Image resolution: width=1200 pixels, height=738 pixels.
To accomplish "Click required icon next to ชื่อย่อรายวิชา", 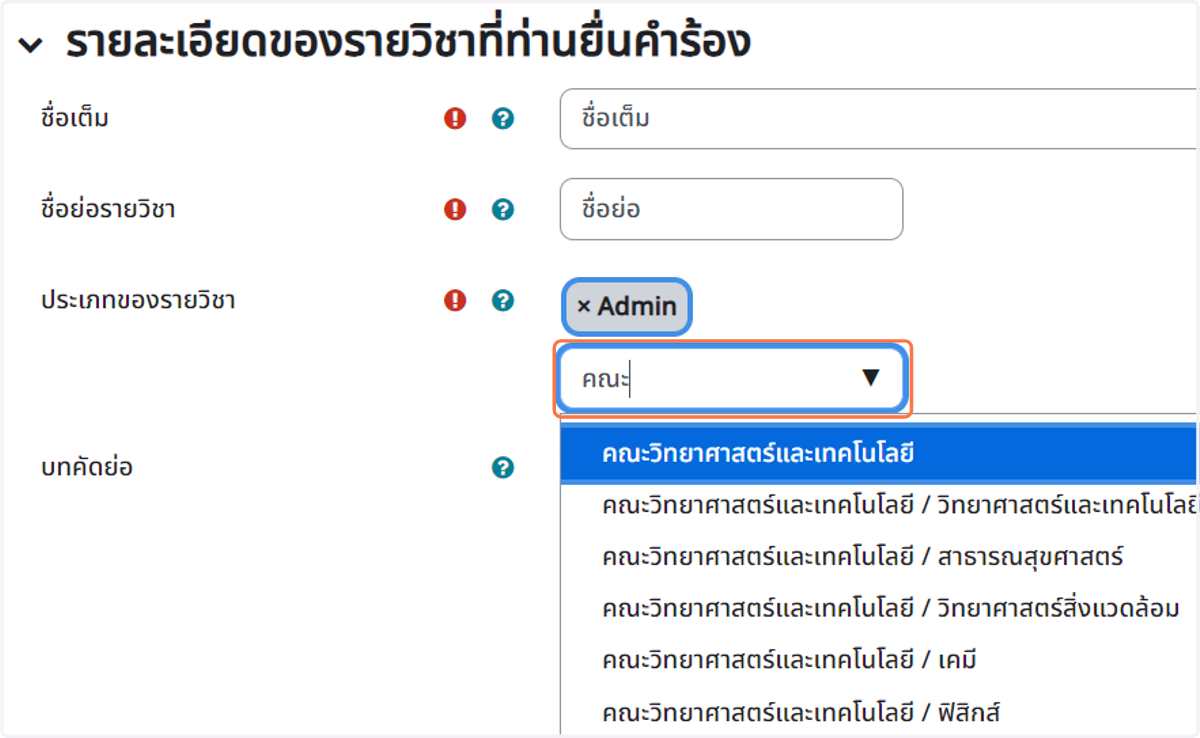I will coord(455,209).
